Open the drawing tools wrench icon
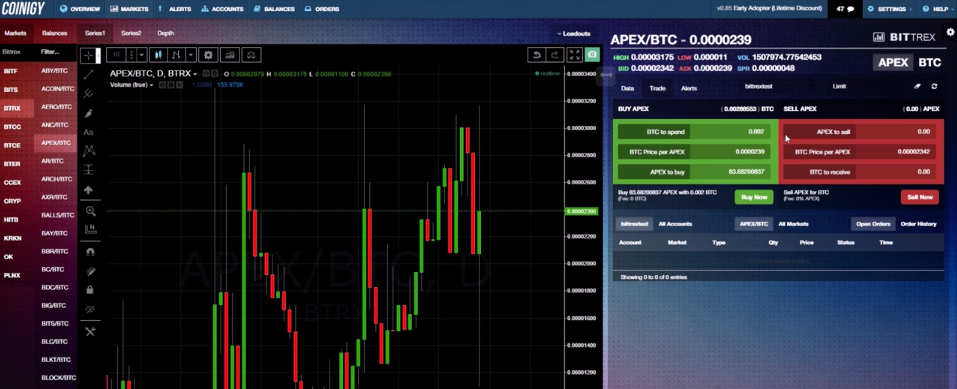957x389 pixels. (90, 332)
